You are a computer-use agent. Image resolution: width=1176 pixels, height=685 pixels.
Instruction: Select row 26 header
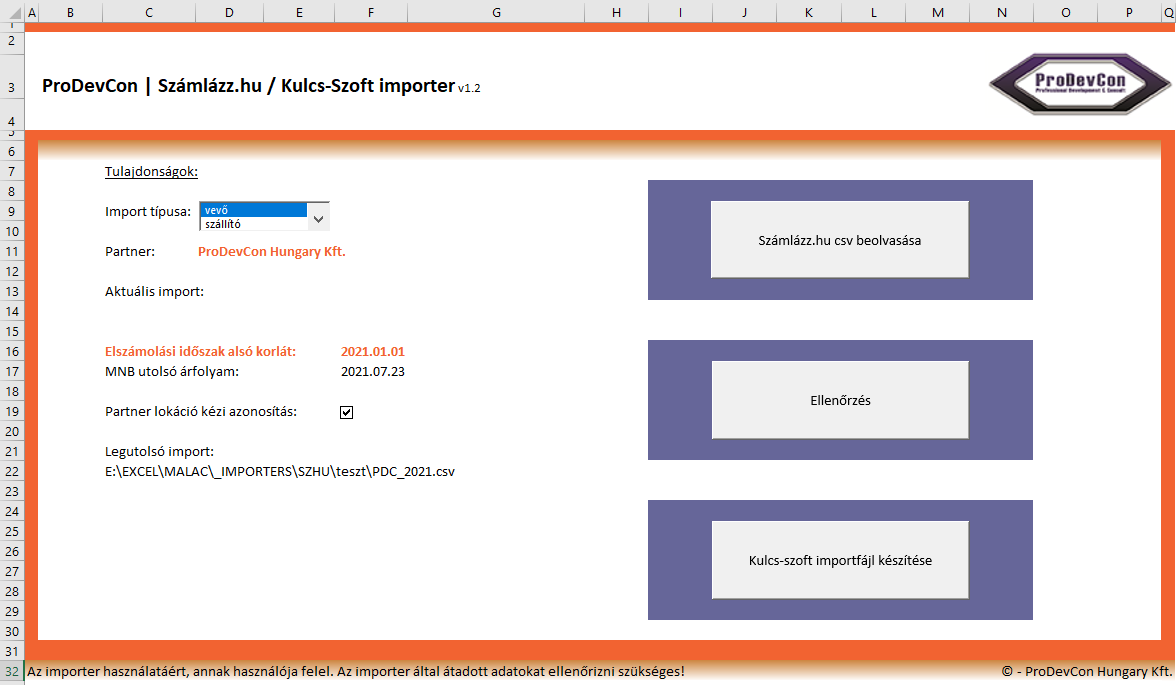click(x=12, y=551)
